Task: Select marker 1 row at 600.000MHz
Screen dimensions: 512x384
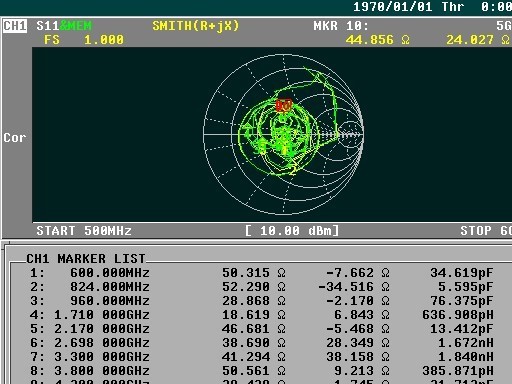Action: click(x=261, y=273)
